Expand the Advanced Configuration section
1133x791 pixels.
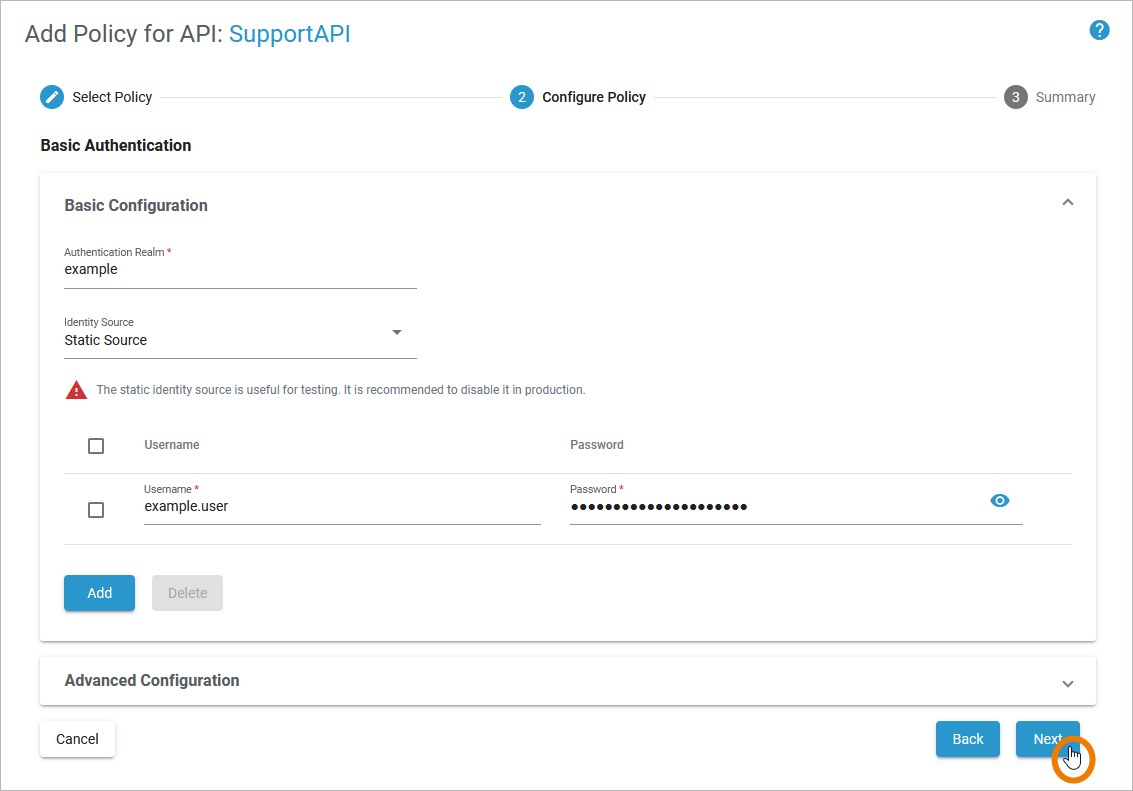[1067, 683]
